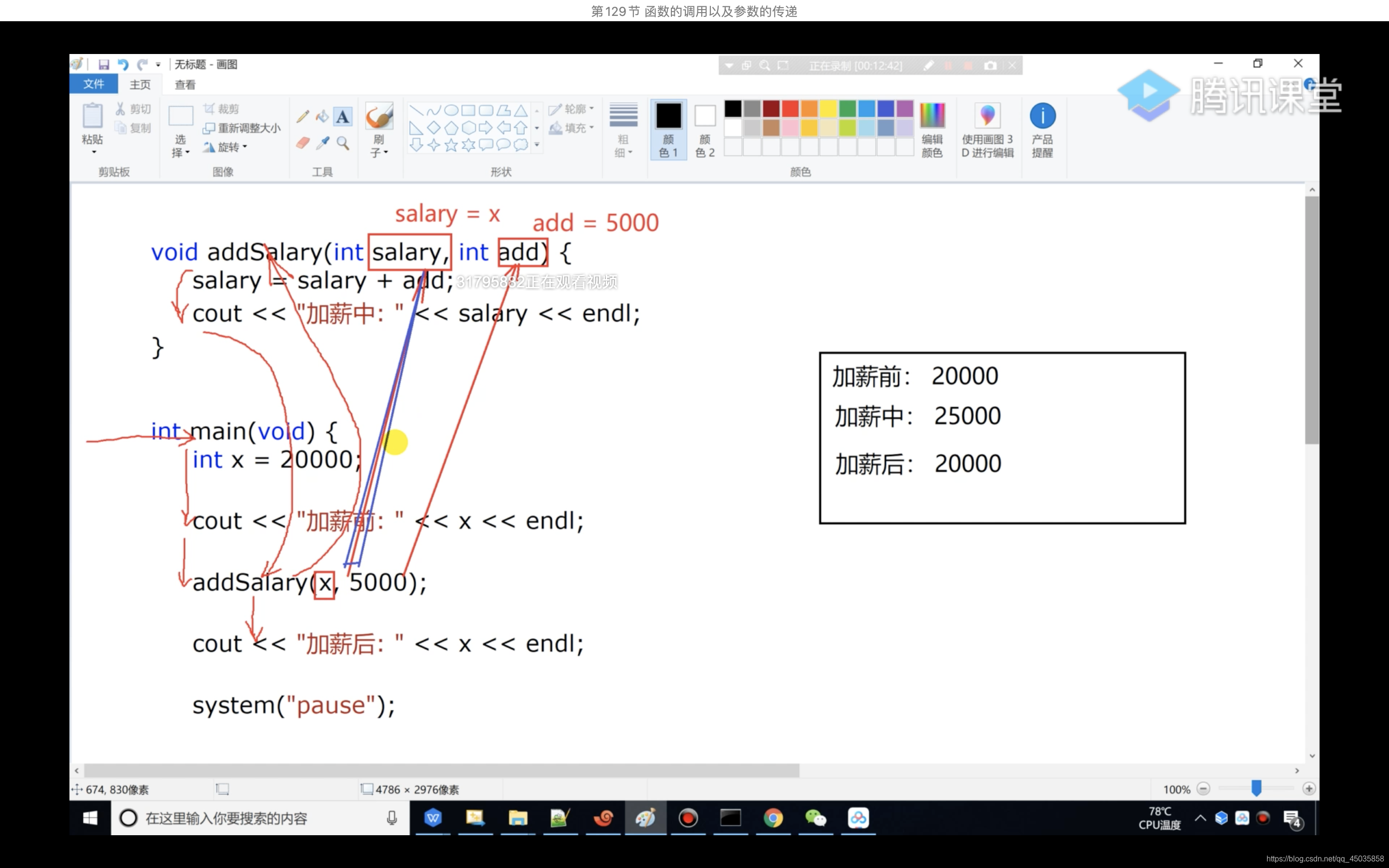Open File Explorer from the taskbar
This screenshot has height=868, width=1389.
tap(517, 818)
